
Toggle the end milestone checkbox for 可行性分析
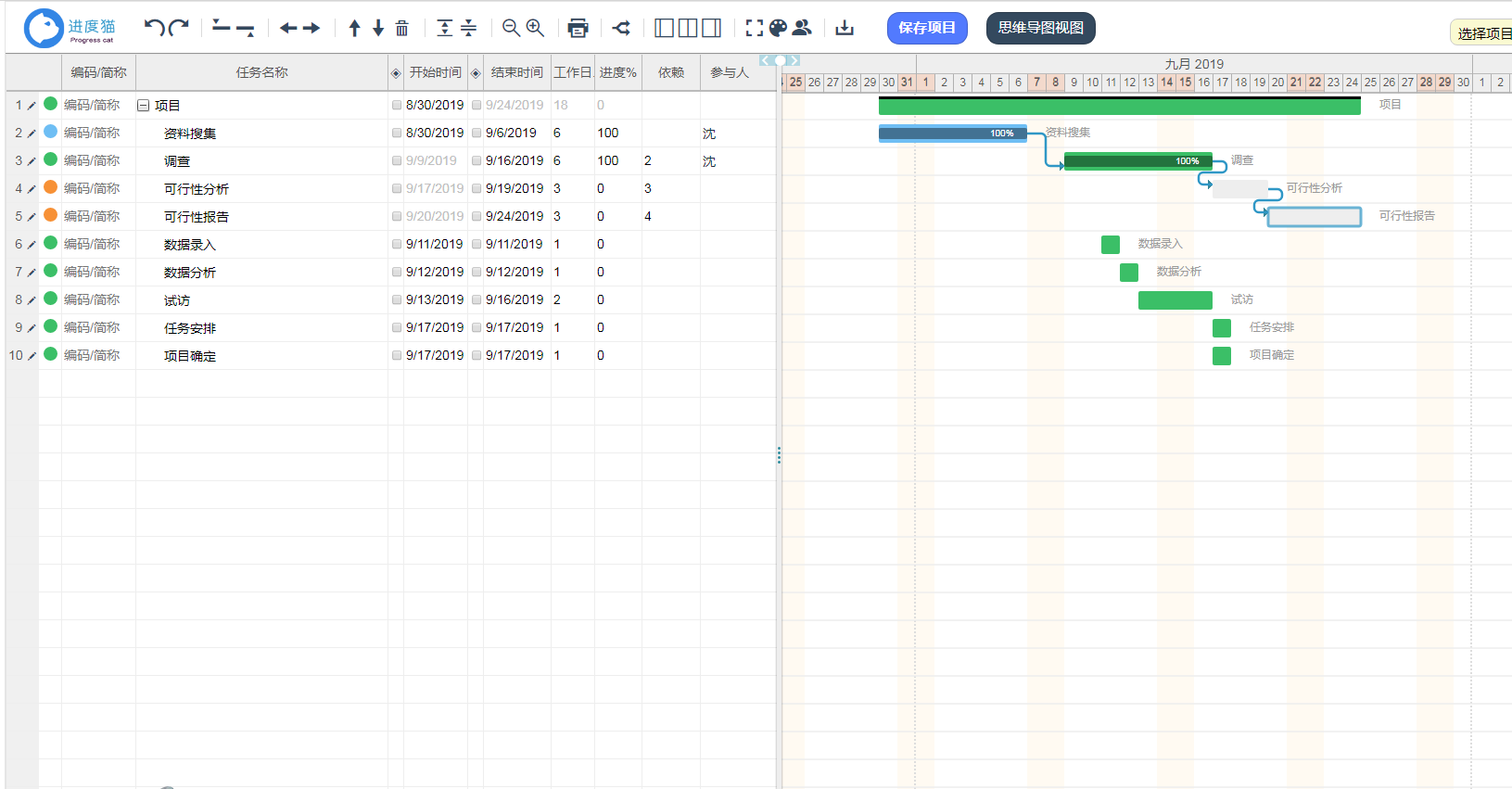(x=476, y=189)
